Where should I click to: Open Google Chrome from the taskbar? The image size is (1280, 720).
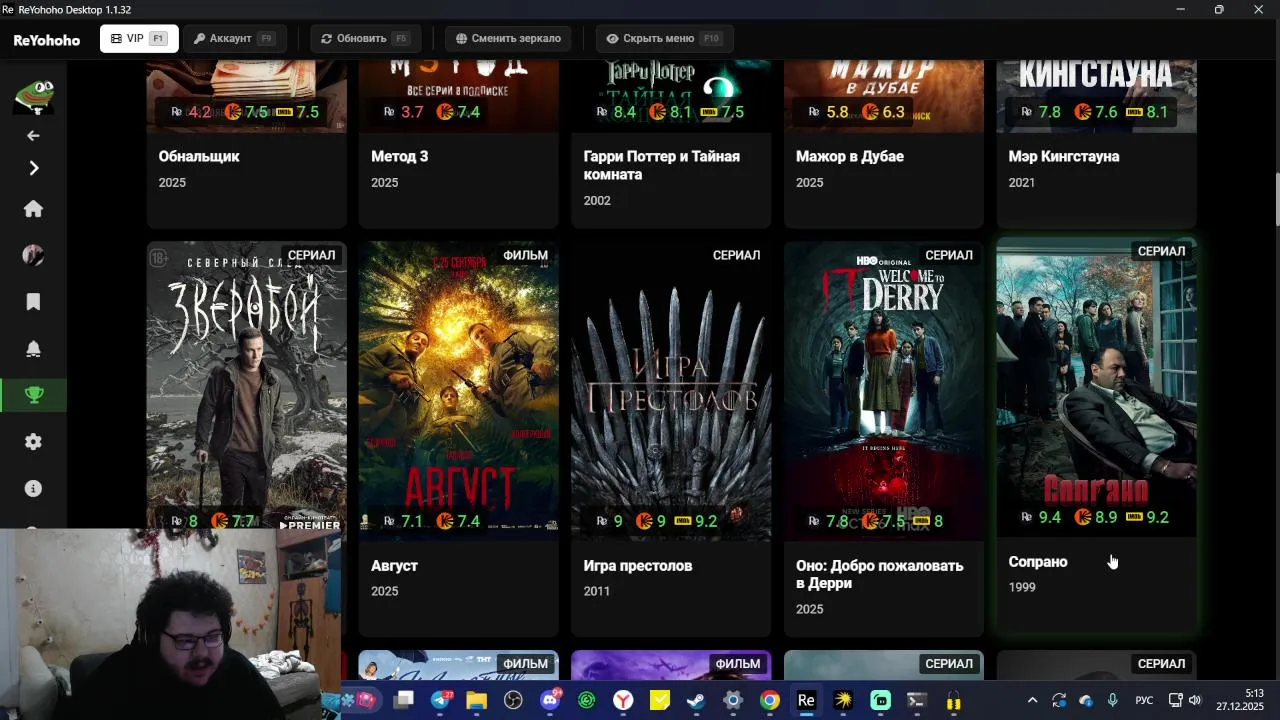coord(769,701)
